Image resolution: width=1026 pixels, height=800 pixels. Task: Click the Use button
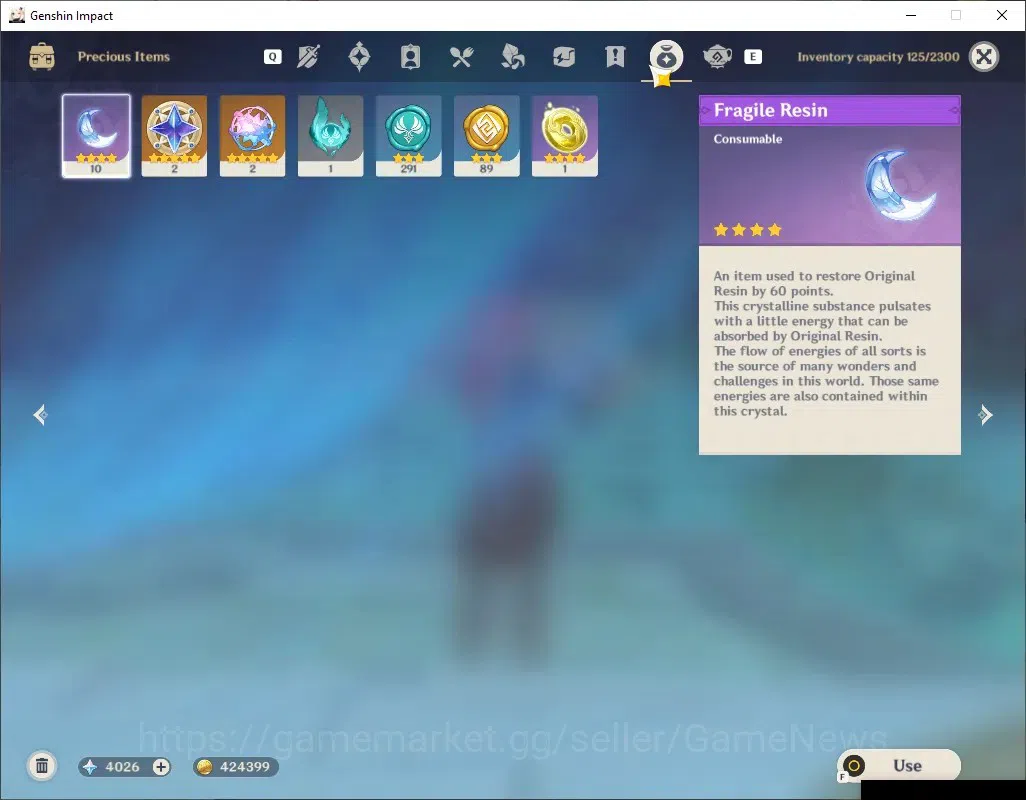tap(898, 765)
